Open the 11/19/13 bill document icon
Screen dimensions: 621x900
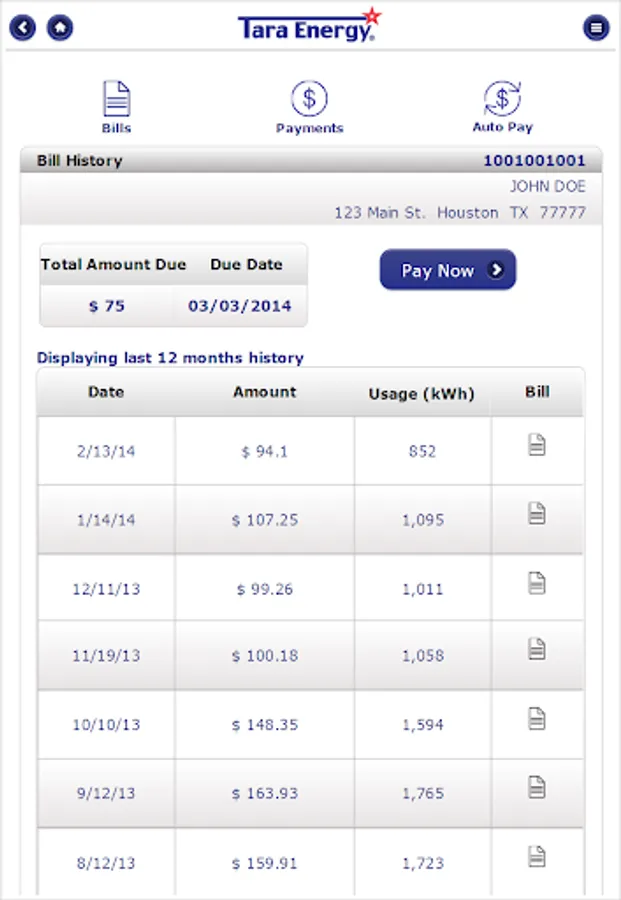(x=537, y=649)
